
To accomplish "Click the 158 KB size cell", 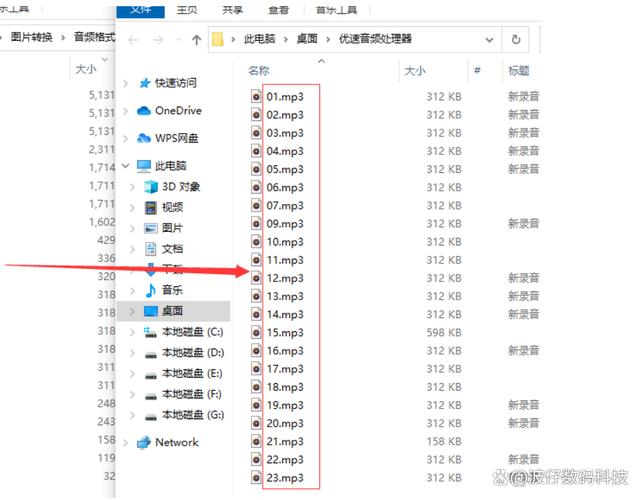I will click(444, 441).
